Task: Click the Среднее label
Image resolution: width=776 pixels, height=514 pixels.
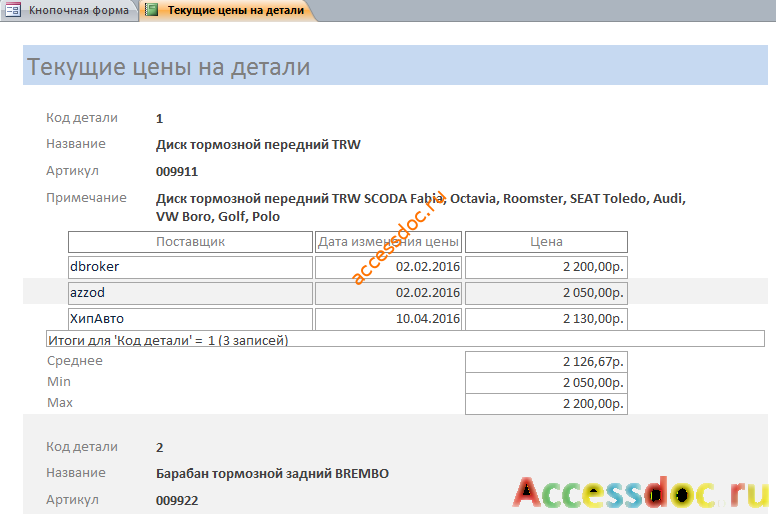Action: pyautogui.click(x=75, y=361)
